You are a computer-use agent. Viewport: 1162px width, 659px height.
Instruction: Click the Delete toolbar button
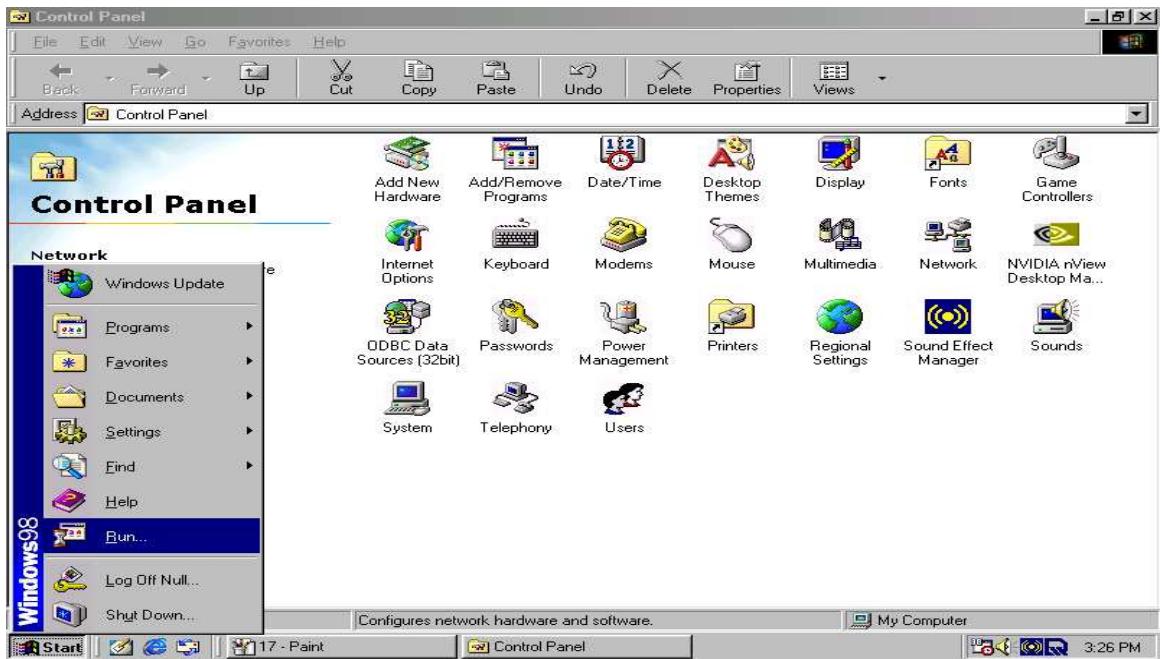point(669,79)
